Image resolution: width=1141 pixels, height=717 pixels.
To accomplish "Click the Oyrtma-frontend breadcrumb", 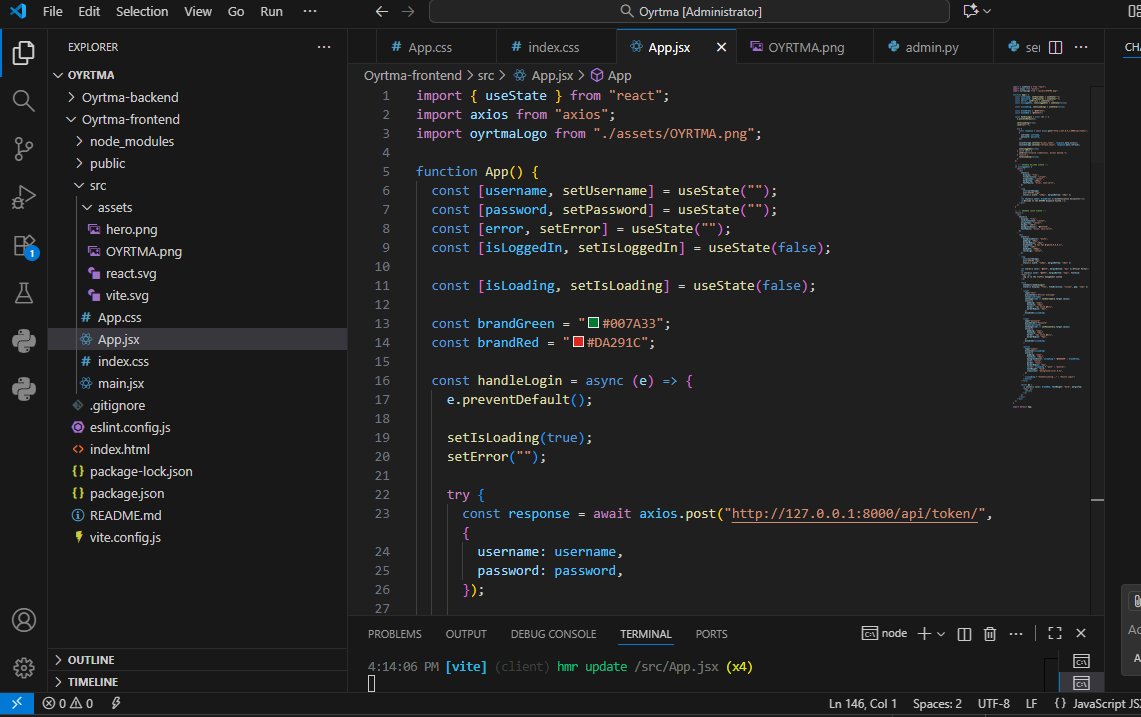I will click(413, 76).
